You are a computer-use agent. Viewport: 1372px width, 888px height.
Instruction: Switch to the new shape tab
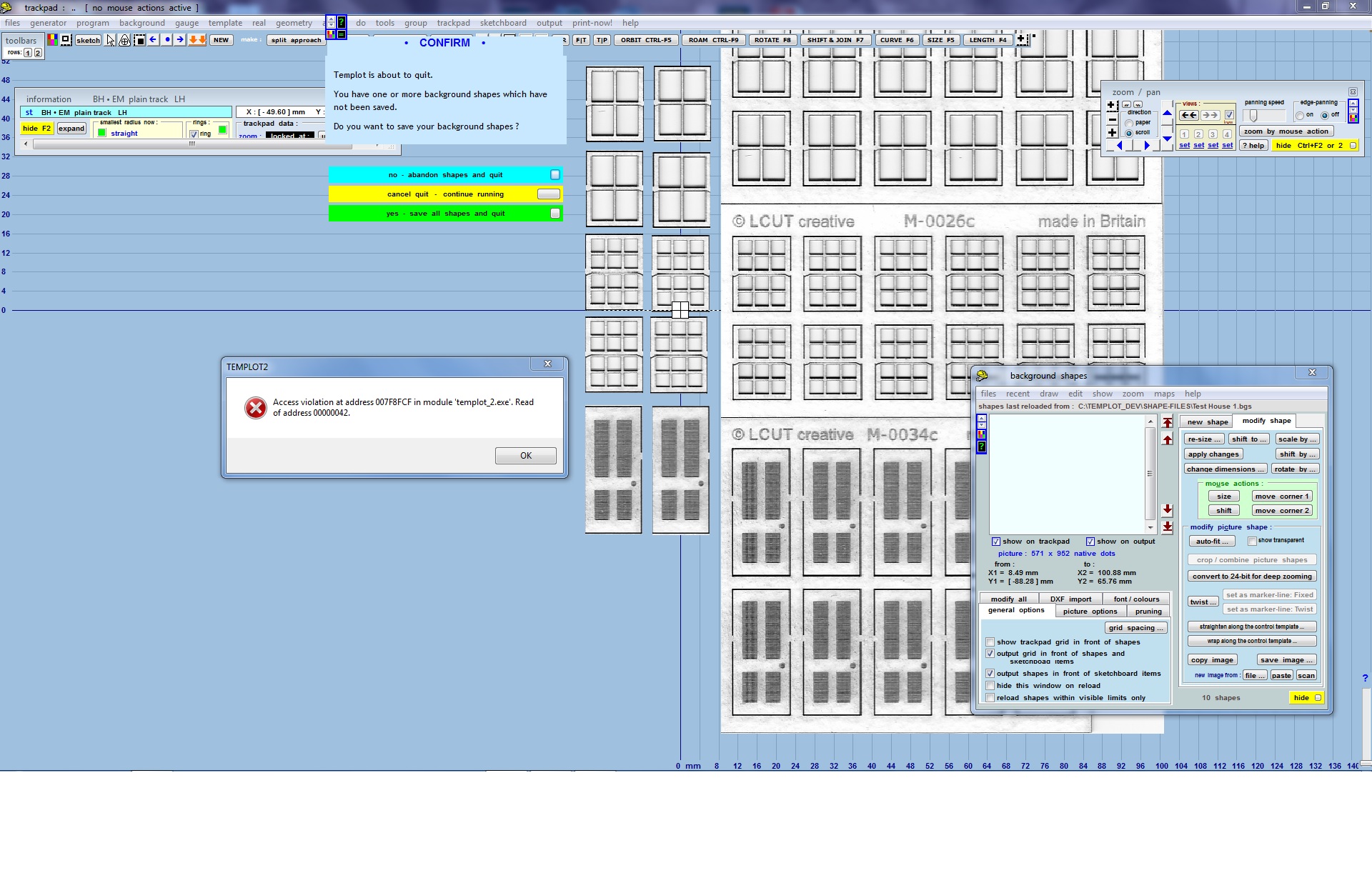point(1208,421)
